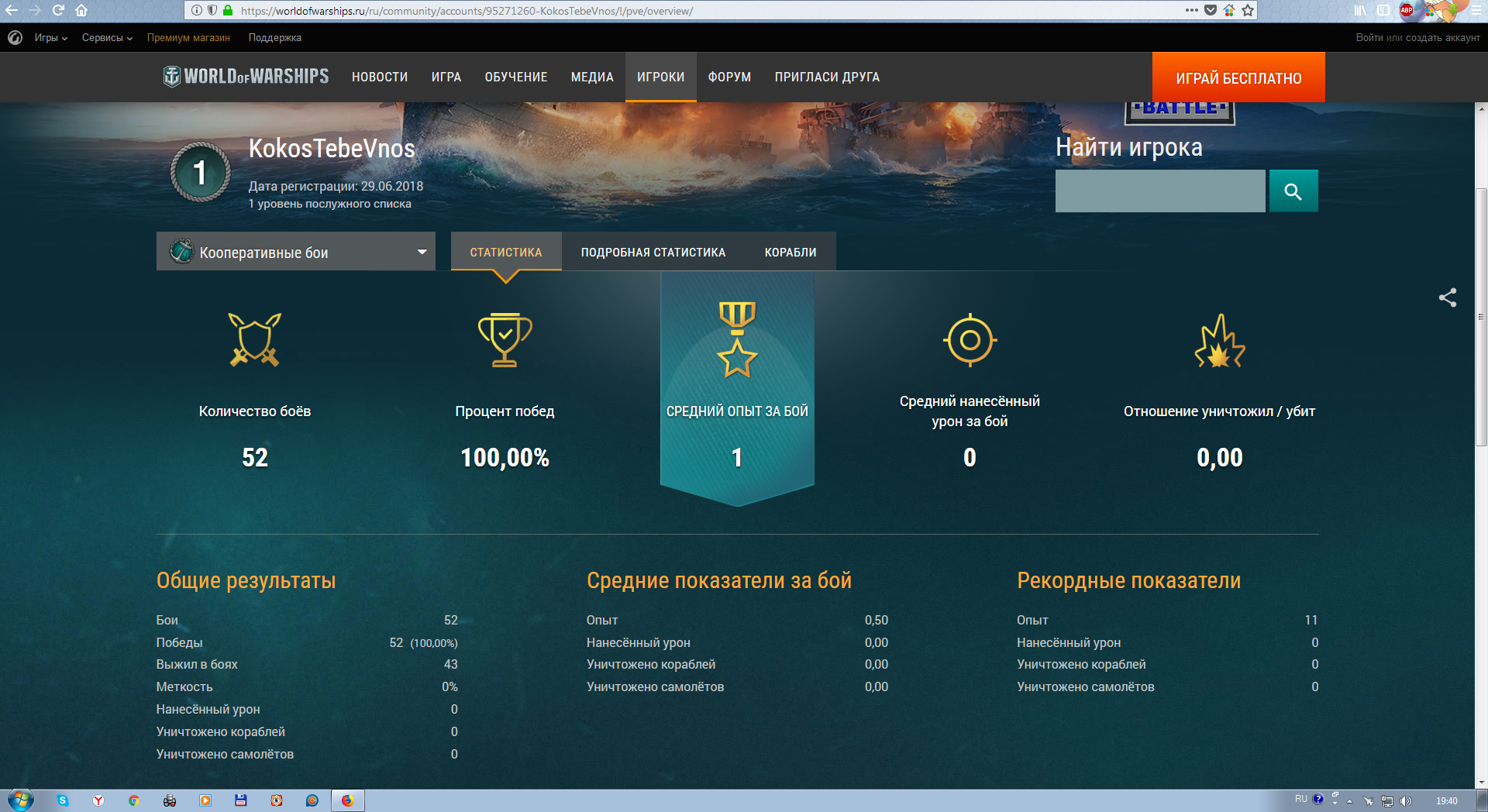Click the Меткость row label
The width and height of the screenshot is (1488, 812).
pyautogui.click(x=184, y=686)
